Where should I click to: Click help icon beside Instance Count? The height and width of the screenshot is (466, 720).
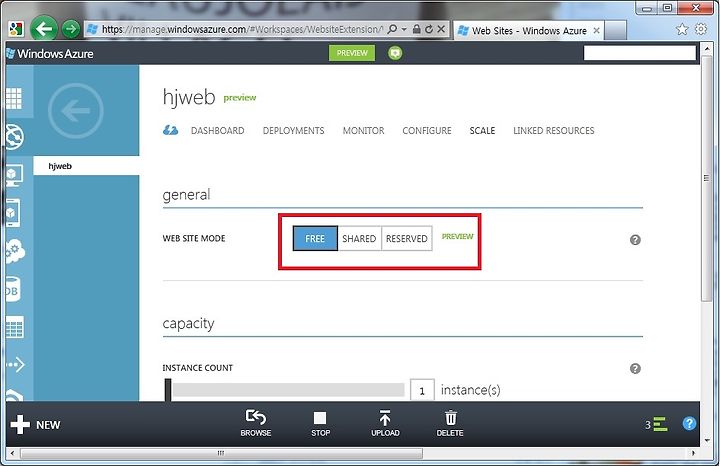pyautogui.click(x=635, y=368)
